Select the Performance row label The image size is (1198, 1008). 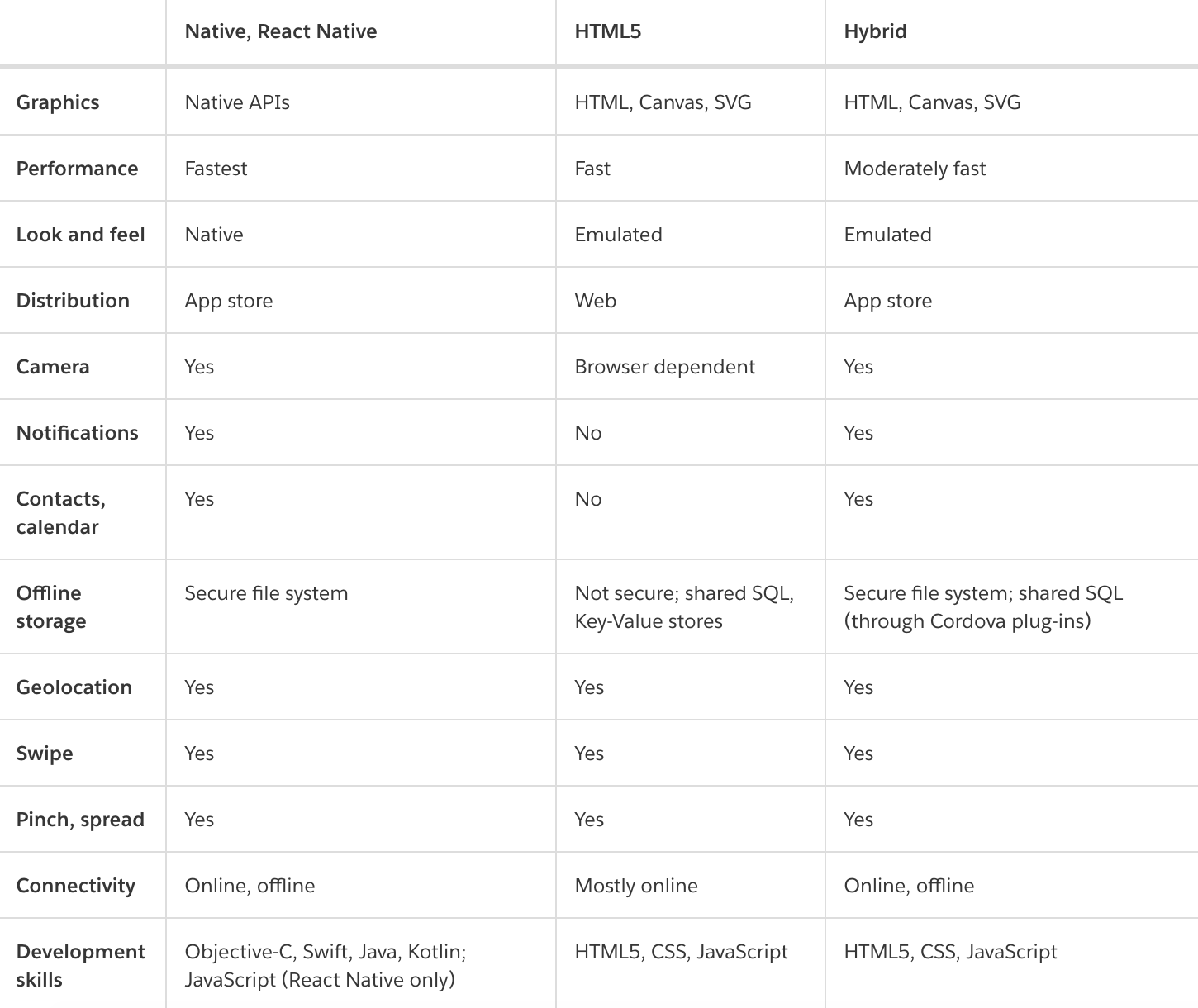coord(77,169)
